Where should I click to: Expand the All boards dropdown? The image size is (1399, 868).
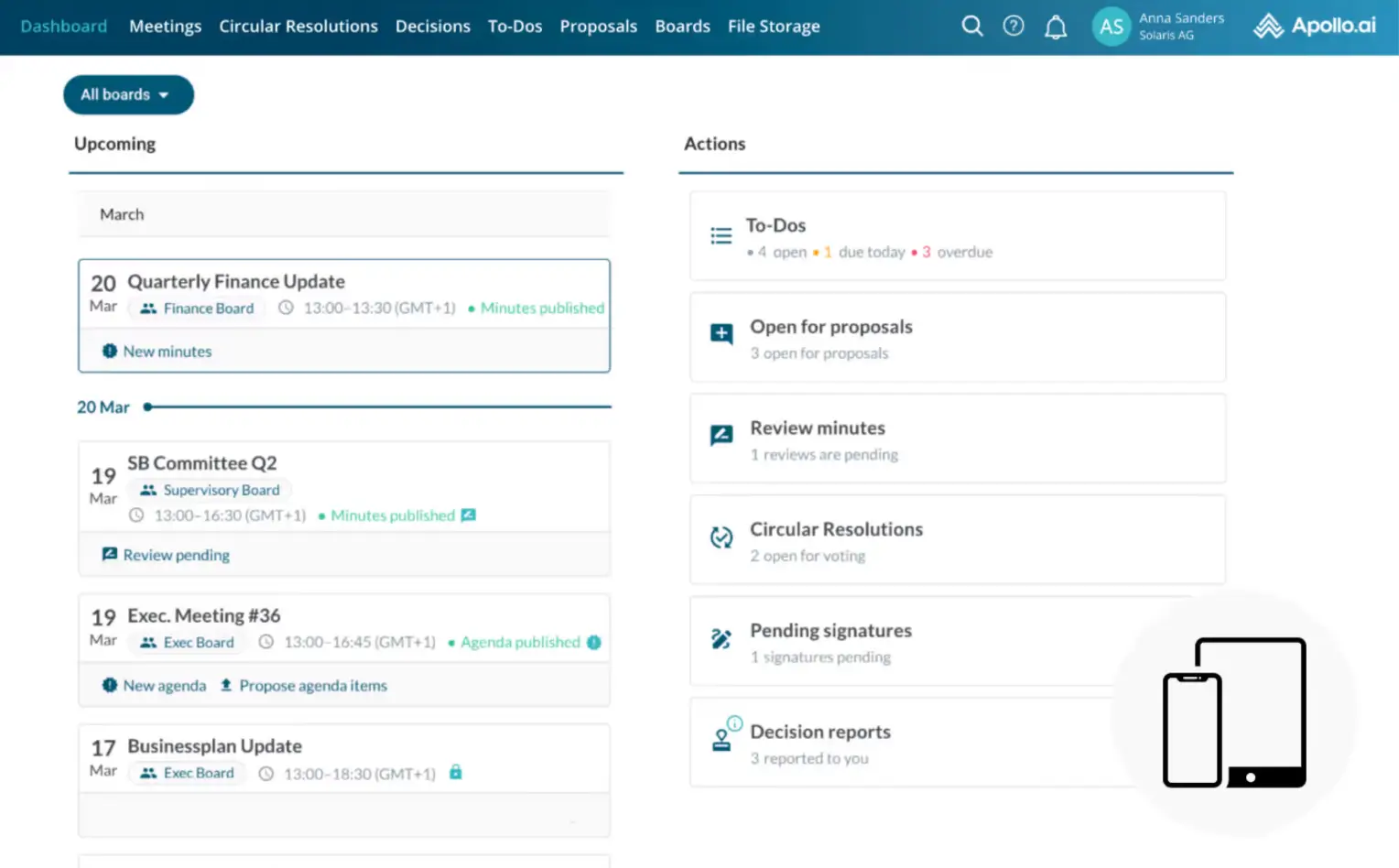[x=128, y=94]
